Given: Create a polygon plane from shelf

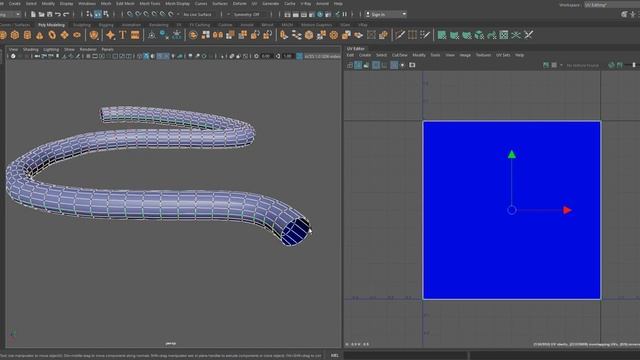Looking at the screenshot, I should click(x=64, y=35).
